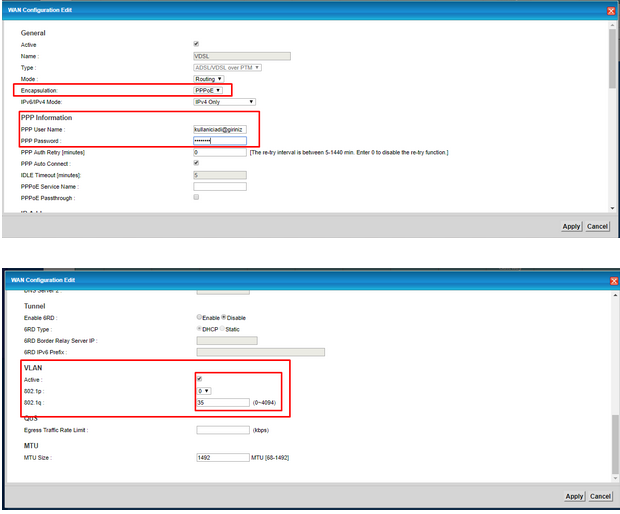Click the MTU section heading

(x=31, y=446)
